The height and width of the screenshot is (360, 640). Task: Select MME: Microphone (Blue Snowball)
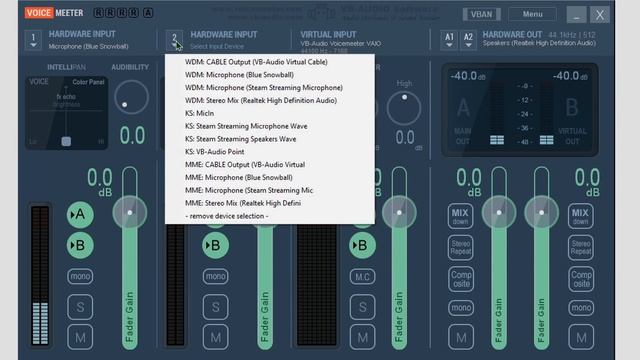239,178
